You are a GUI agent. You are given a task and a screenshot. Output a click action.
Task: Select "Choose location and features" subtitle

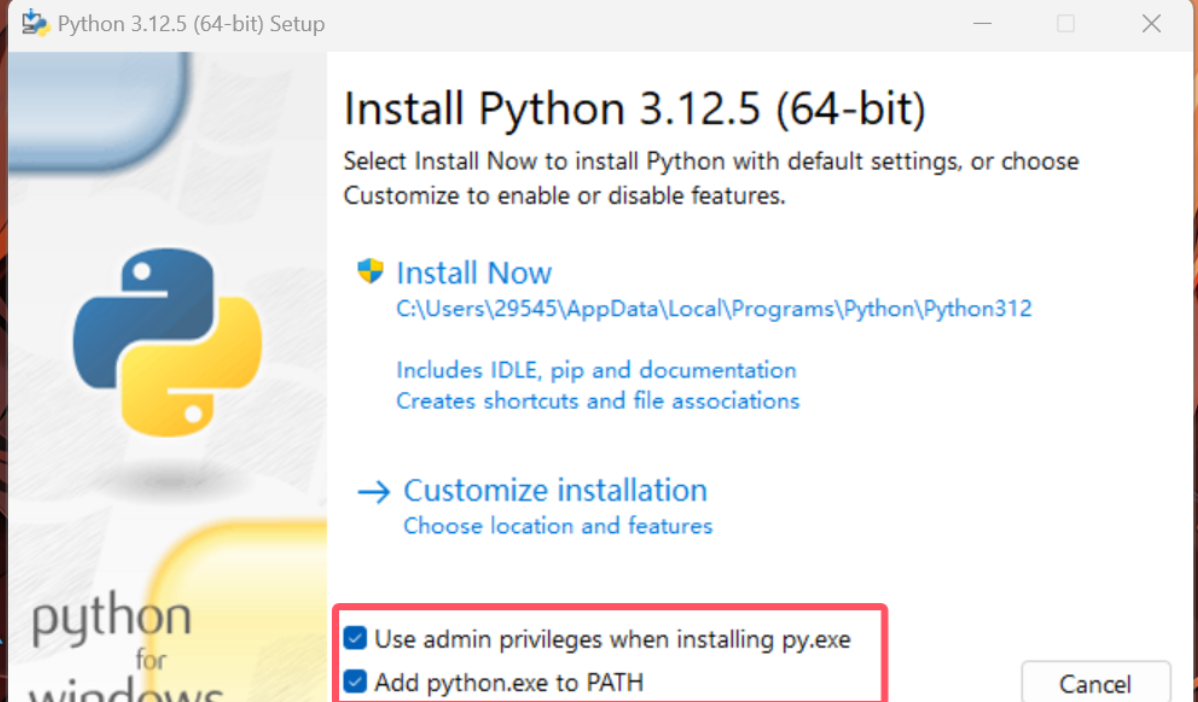(x=558, y=526)
